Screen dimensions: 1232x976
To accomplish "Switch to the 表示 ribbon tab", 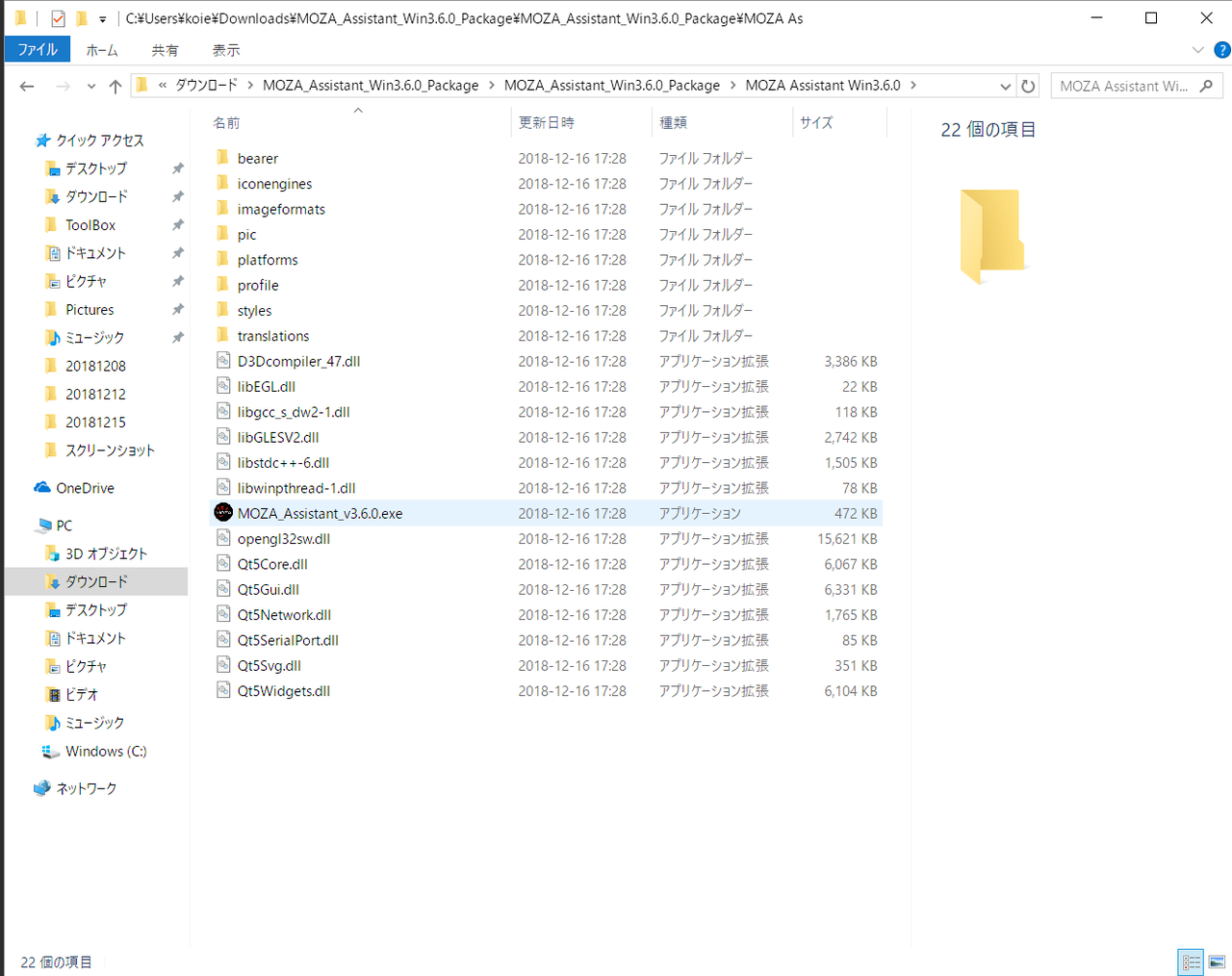I will (226, 50).
